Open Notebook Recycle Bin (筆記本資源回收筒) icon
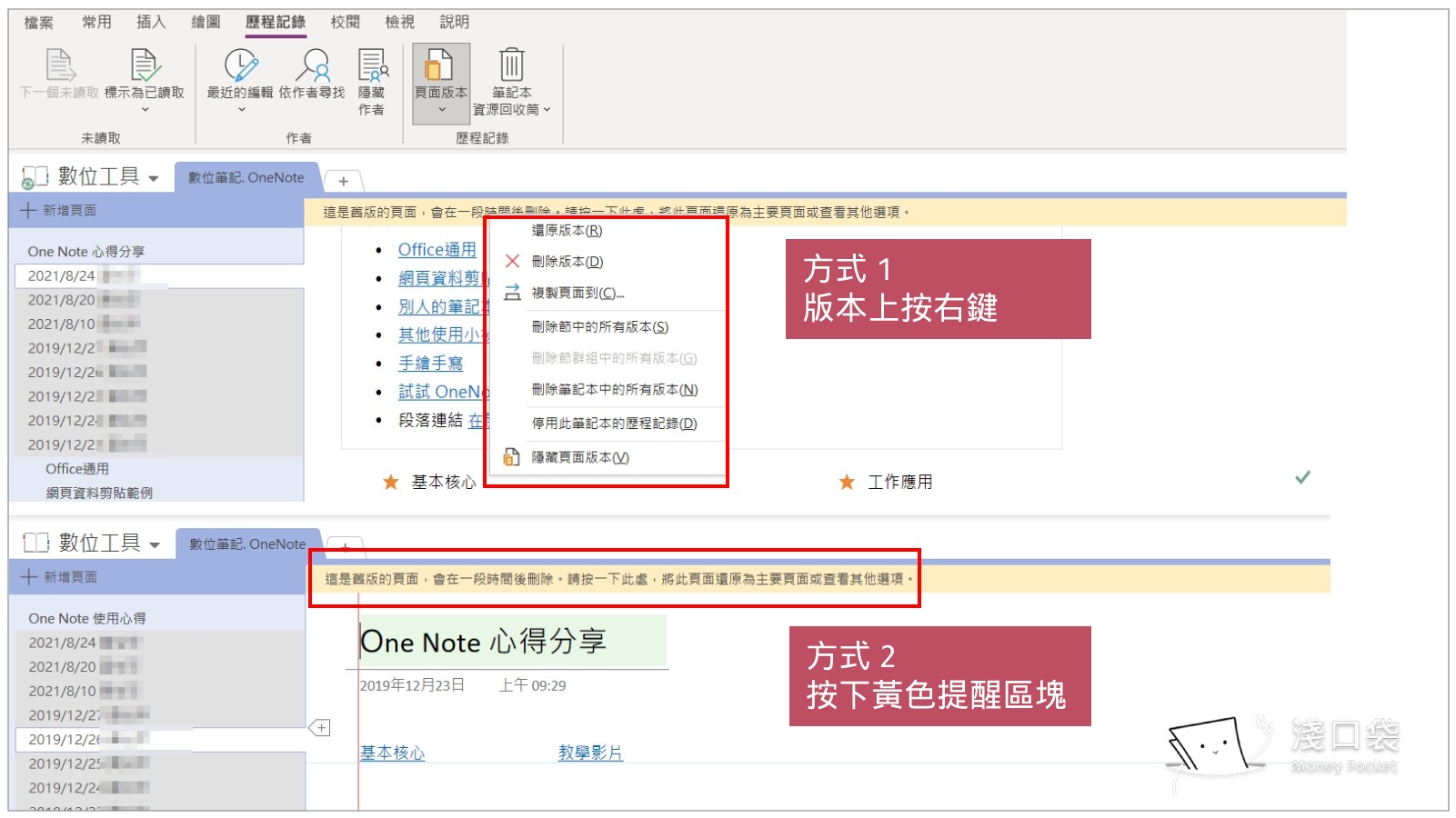 (x=511, y=66)
